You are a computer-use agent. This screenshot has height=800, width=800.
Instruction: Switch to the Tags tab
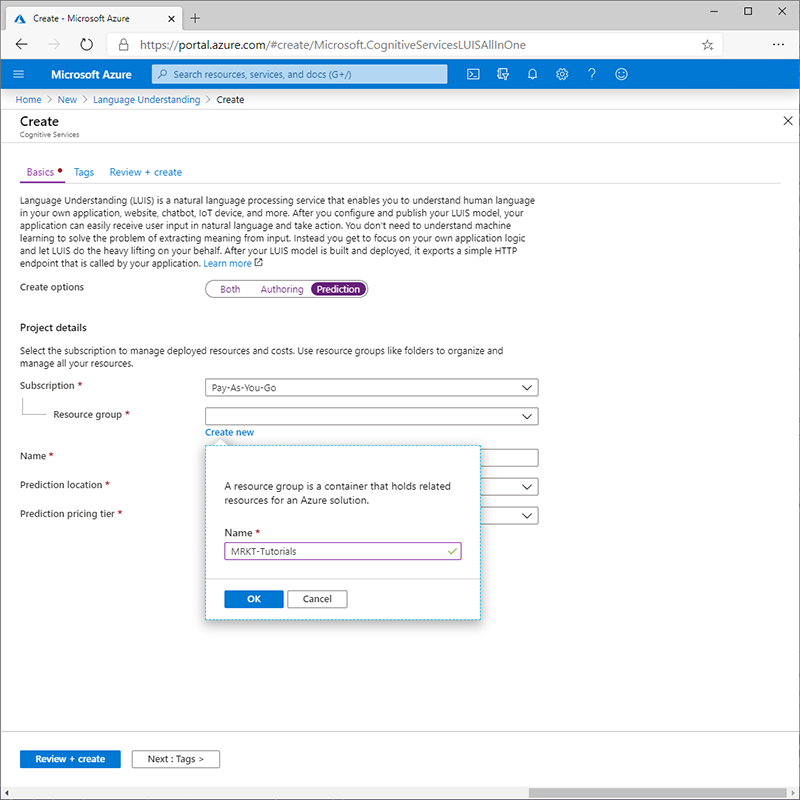(84, 172)
